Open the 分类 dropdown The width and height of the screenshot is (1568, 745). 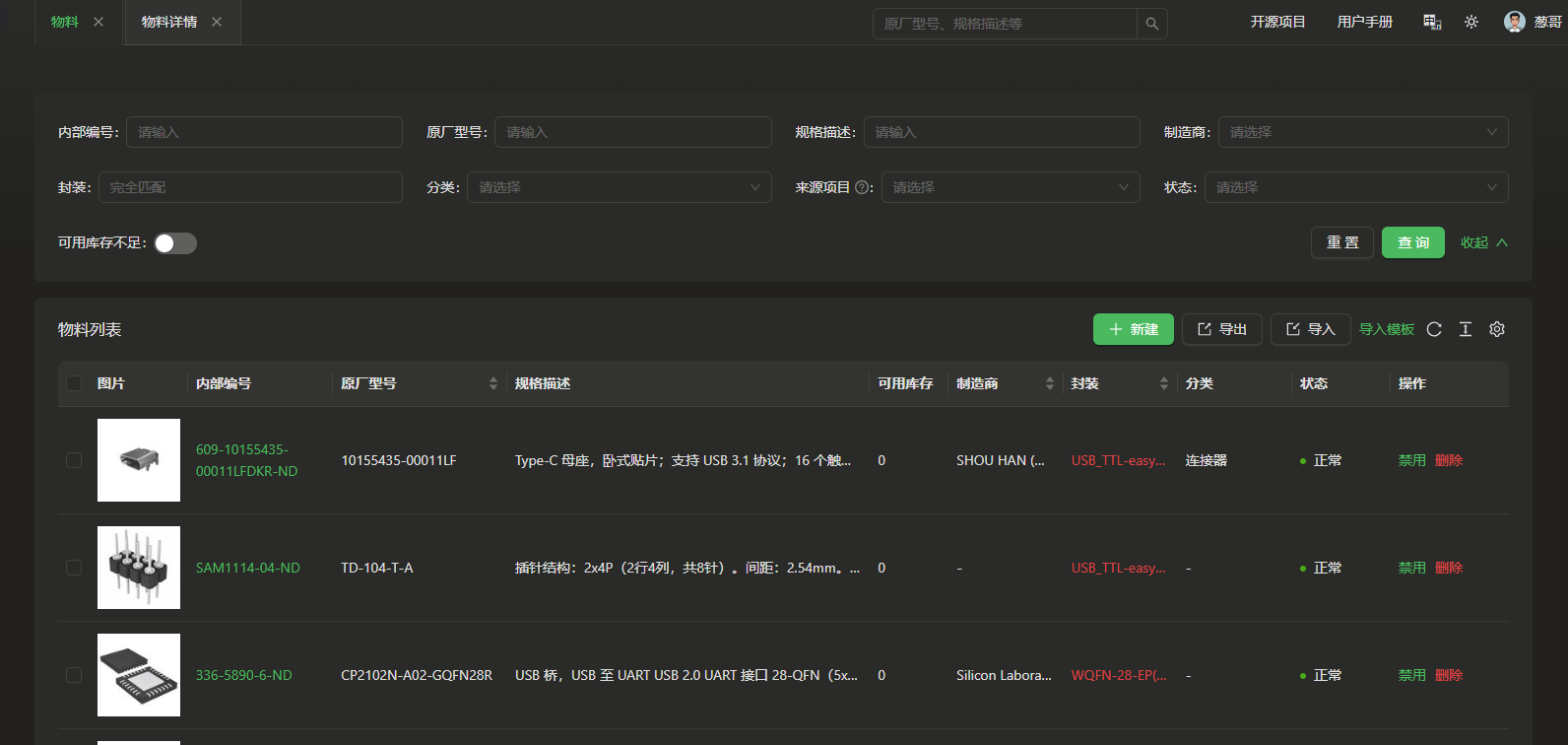click(619, 187)
